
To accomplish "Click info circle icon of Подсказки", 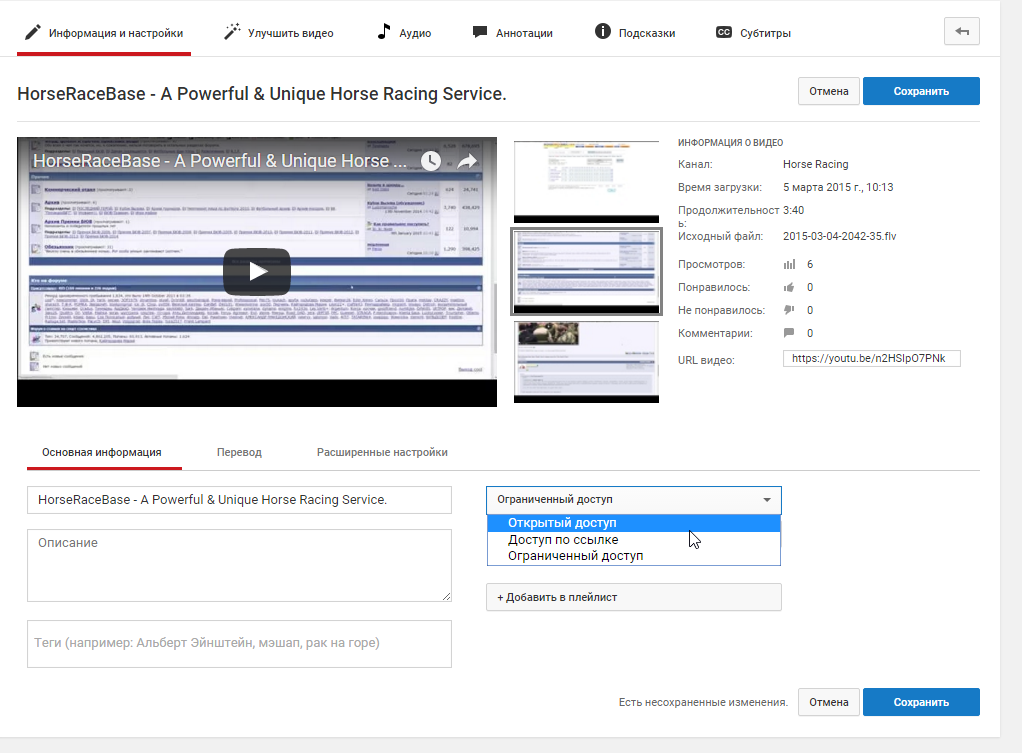I will tap(603, 31).
